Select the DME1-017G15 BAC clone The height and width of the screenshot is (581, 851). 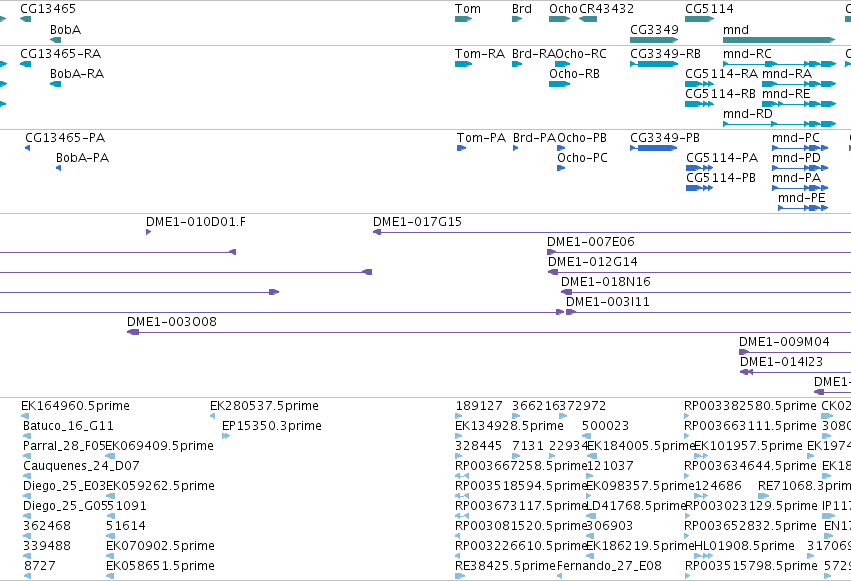coord(612,232)
